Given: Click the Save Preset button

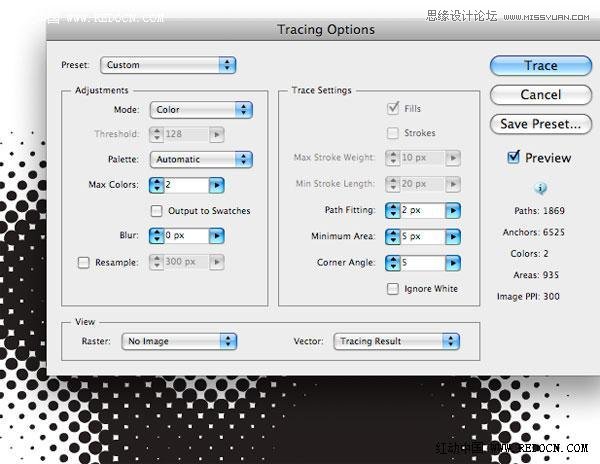Looking at the screenshot, I should (540, 124).
